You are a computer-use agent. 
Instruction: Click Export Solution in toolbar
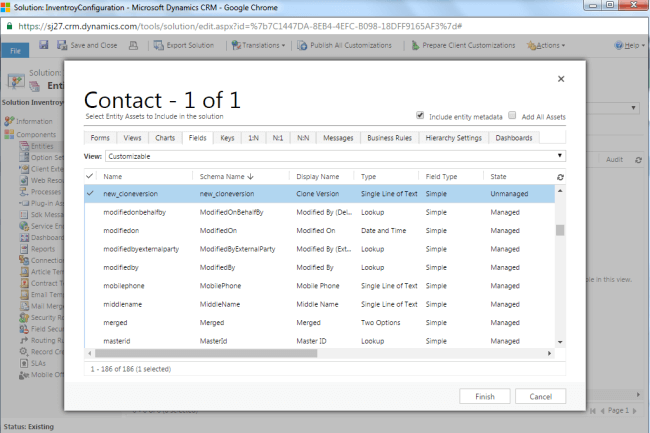coord(184,45)
